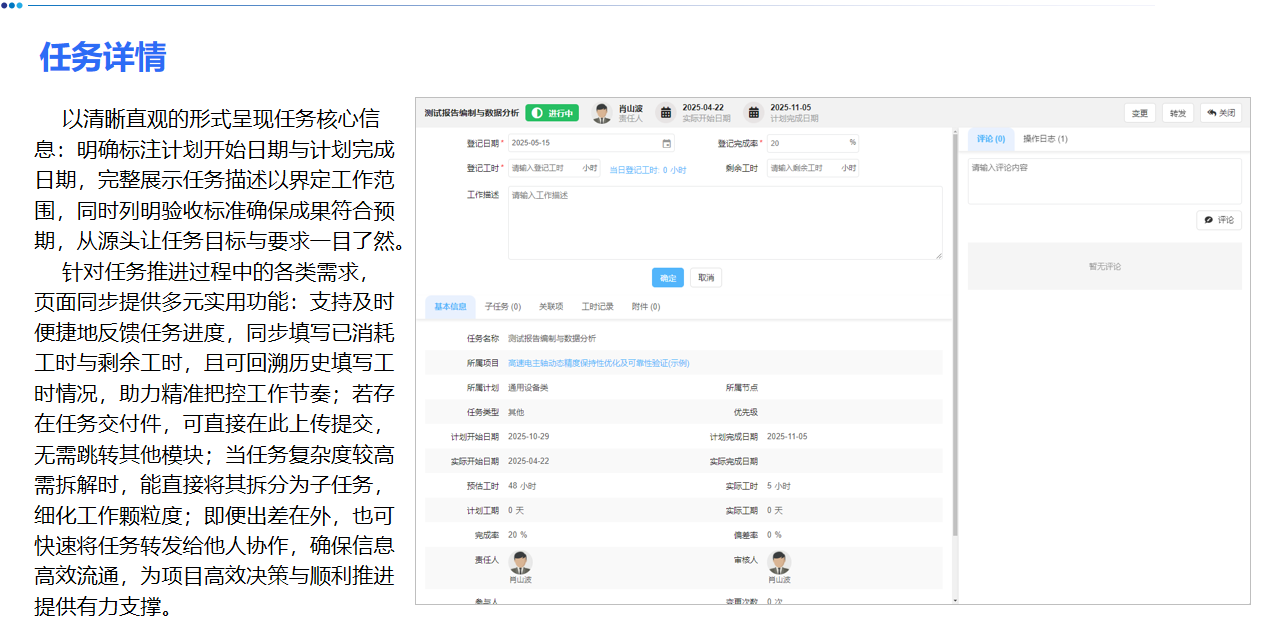Switch to the 附件 (0) tab
1264x629 pixels.
(x=646, y=306)
